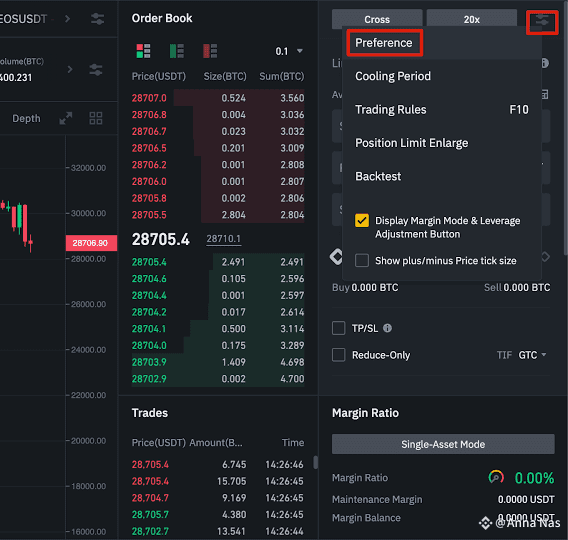Open the trading settings icon beside 20x
The width and height of the screenshot is (568, 540).
(x=542, y=22)
